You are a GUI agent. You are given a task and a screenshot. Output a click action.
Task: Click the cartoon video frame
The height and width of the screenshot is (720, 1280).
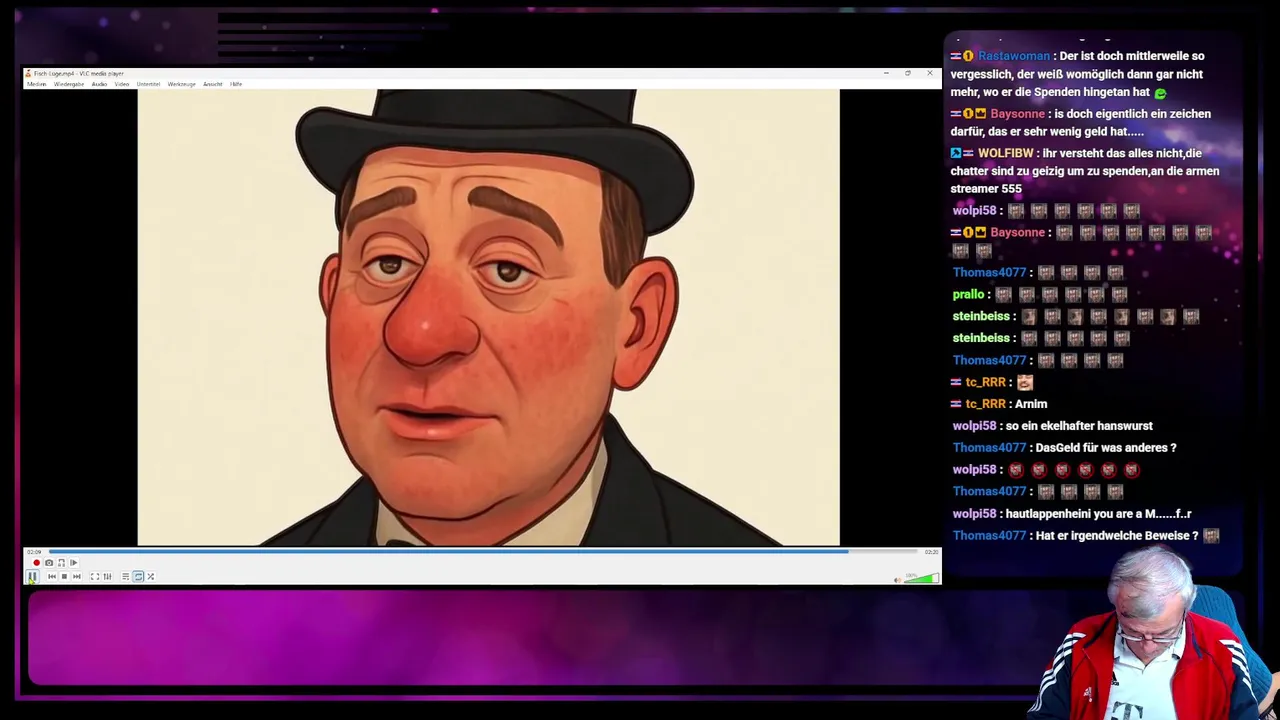(x=488, y=318)
